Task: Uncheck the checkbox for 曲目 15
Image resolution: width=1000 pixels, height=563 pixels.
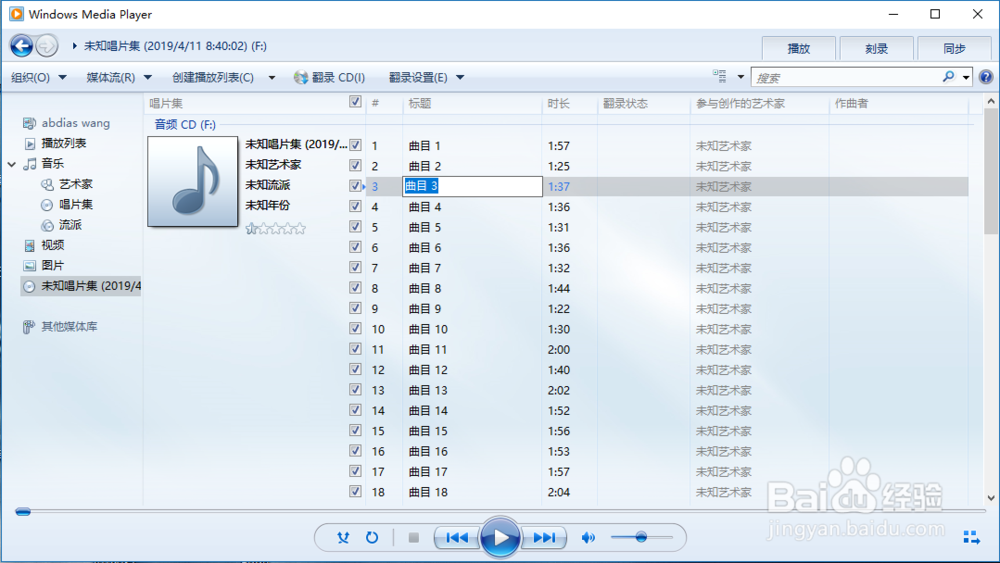Action: [x=355, y=430]
